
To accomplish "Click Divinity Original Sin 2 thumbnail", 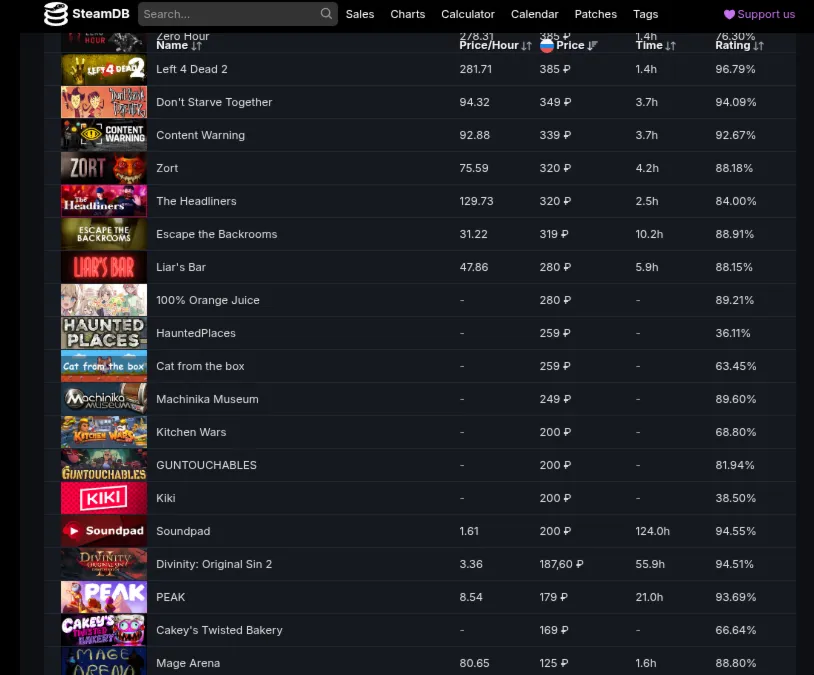I will (104, 564).
